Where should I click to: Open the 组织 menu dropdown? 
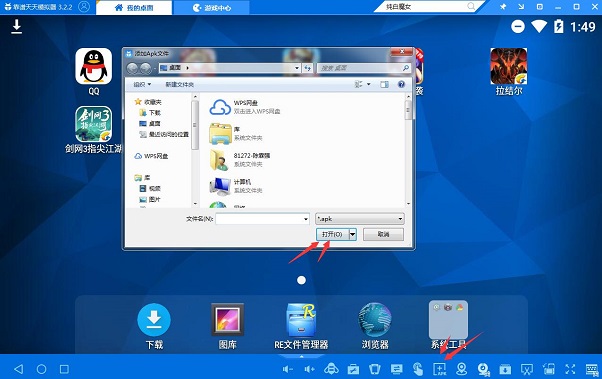142,84
